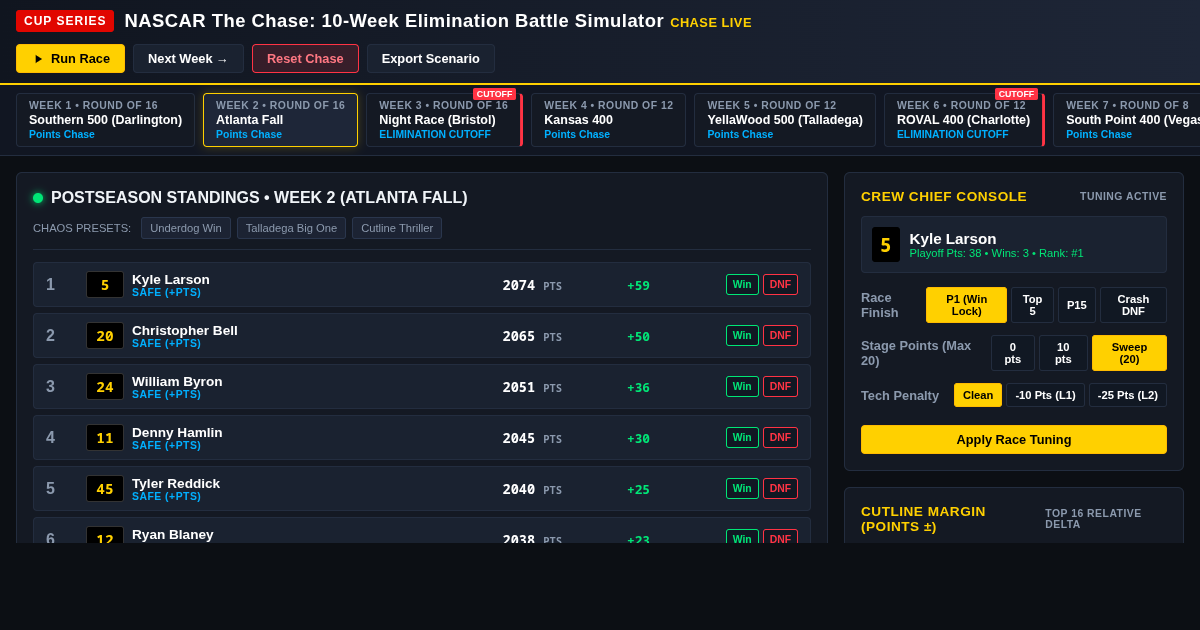The image size is (1200, 630).
Task: Click Christopher Bell's +50 margin
Action: [638, 337]
